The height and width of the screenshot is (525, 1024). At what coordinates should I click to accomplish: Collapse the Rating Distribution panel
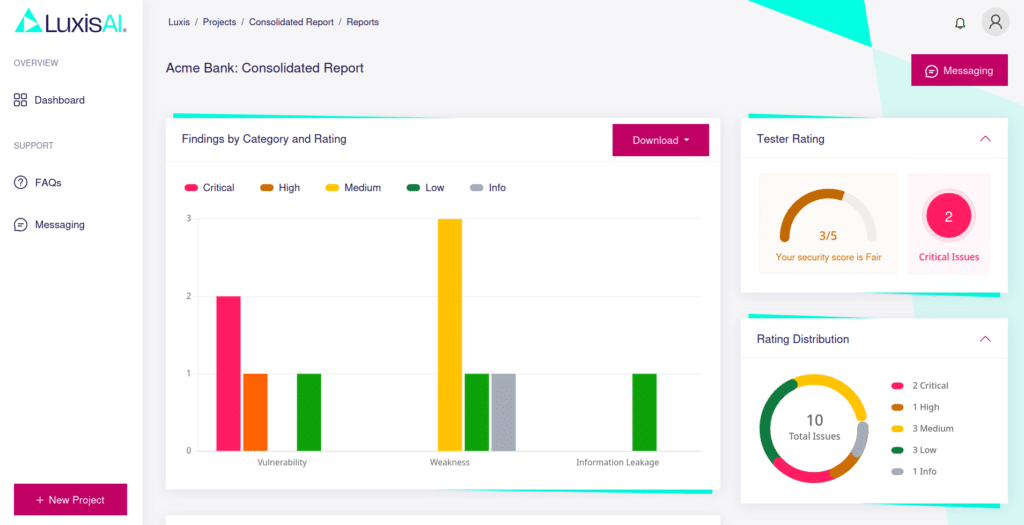985,339
